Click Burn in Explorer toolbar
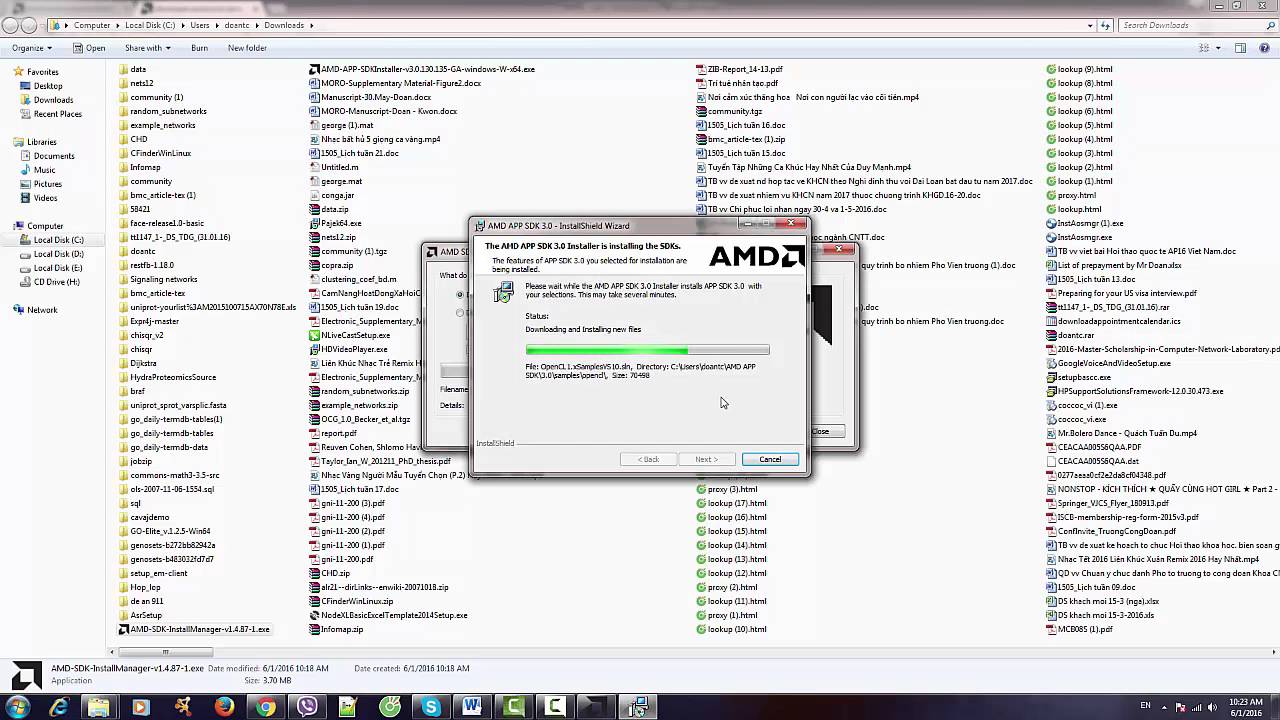Image resolution: width=1280 pixels, height=720 pixels. tap(199, 48)
